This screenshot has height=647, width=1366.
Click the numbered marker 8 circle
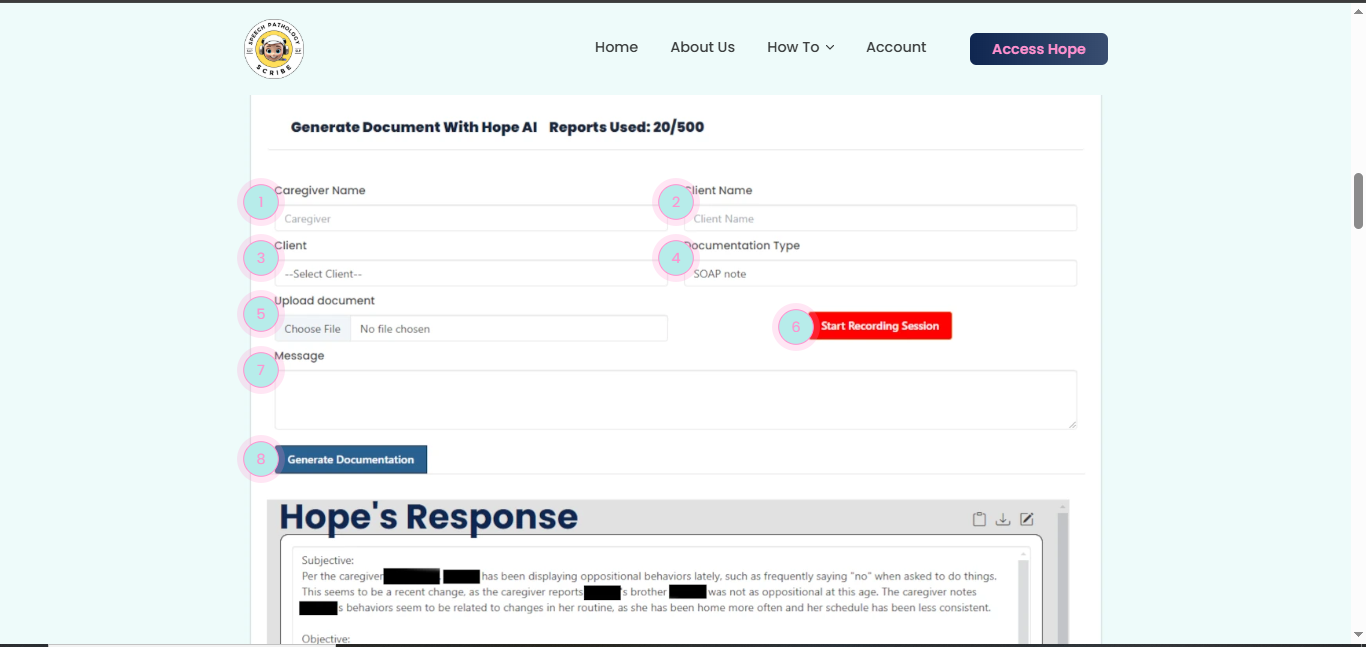tap(261, 460)
